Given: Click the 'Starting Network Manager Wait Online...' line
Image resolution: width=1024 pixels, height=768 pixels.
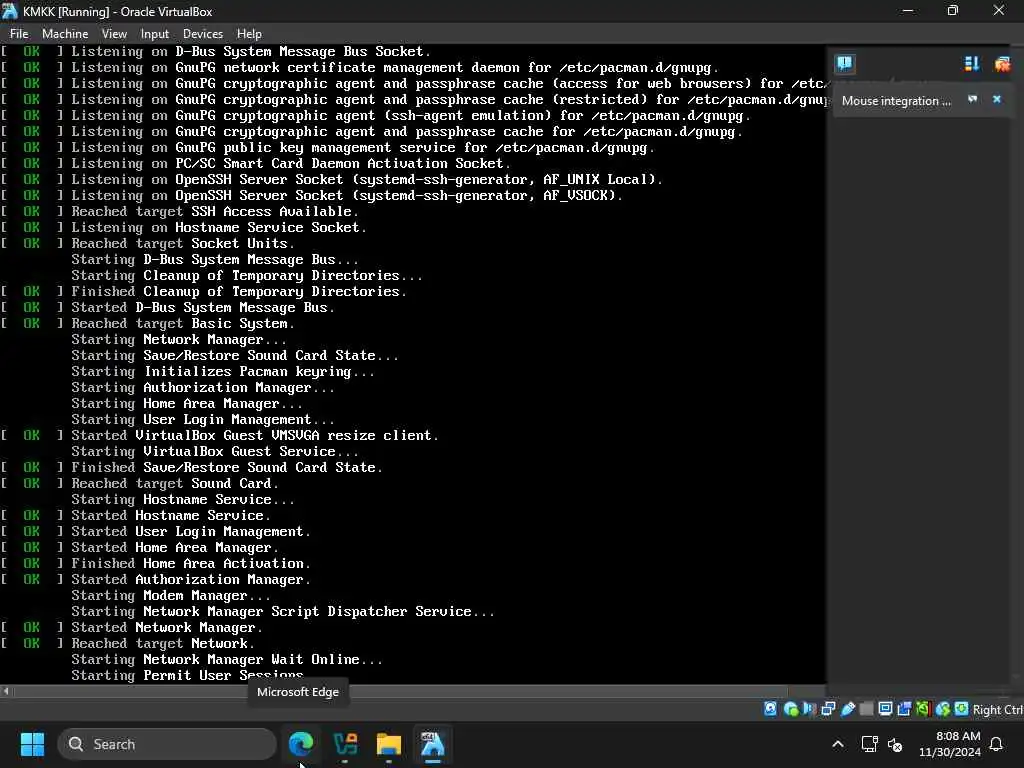Looking at the screenshot, I should (227, 660).
